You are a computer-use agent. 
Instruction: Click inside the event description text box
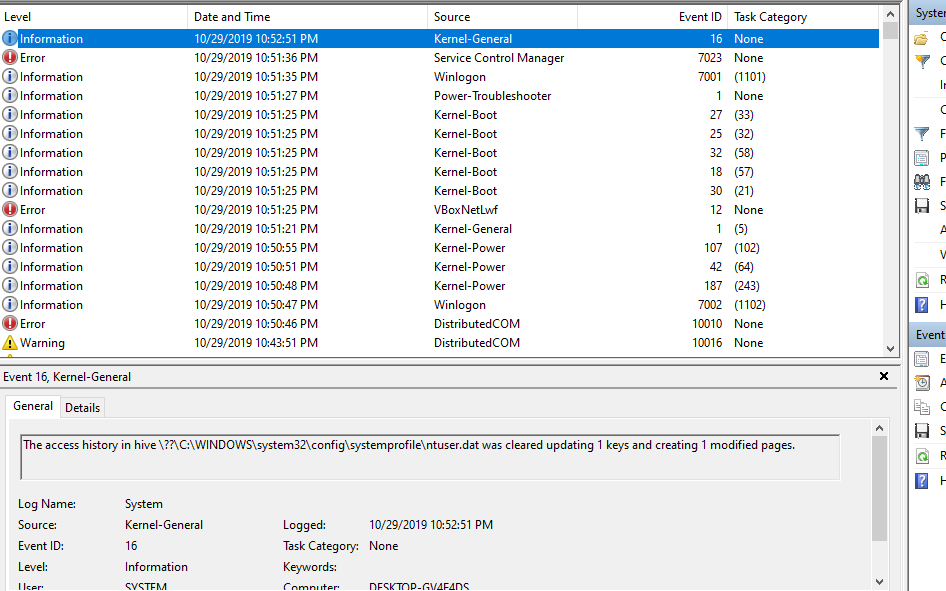coord(430,457)
